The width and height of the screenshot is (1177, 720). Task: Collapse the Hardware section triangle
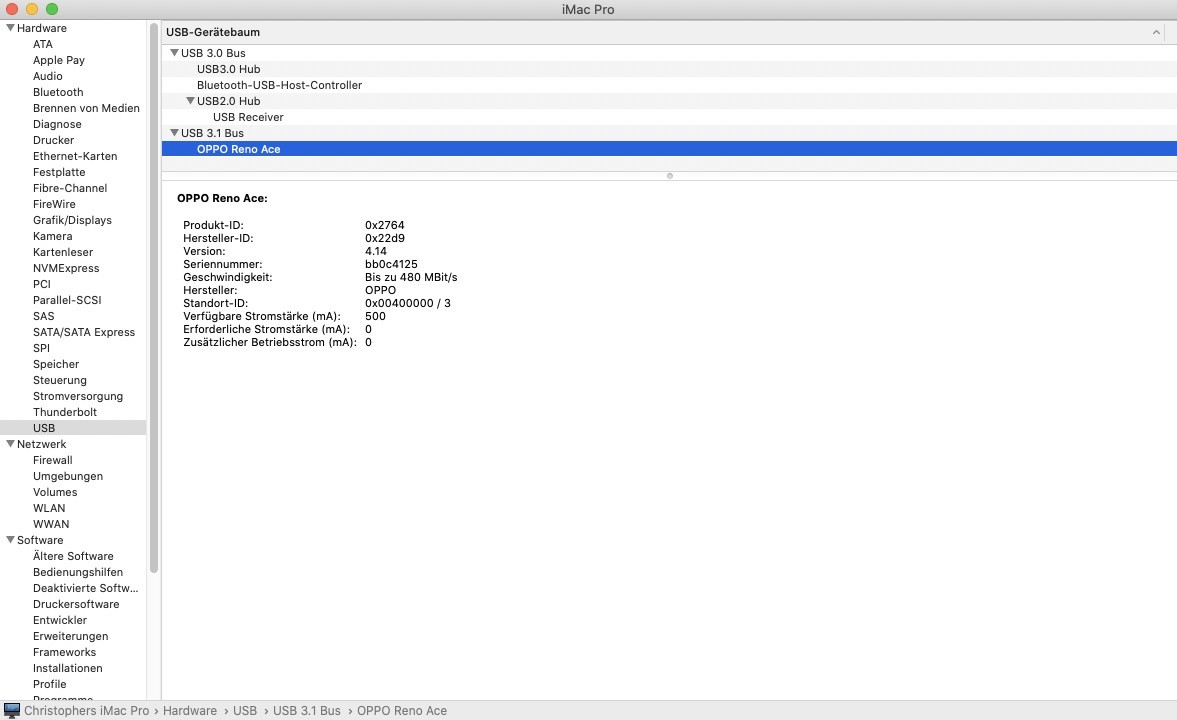pyautogui.click(x=11, y=28)
